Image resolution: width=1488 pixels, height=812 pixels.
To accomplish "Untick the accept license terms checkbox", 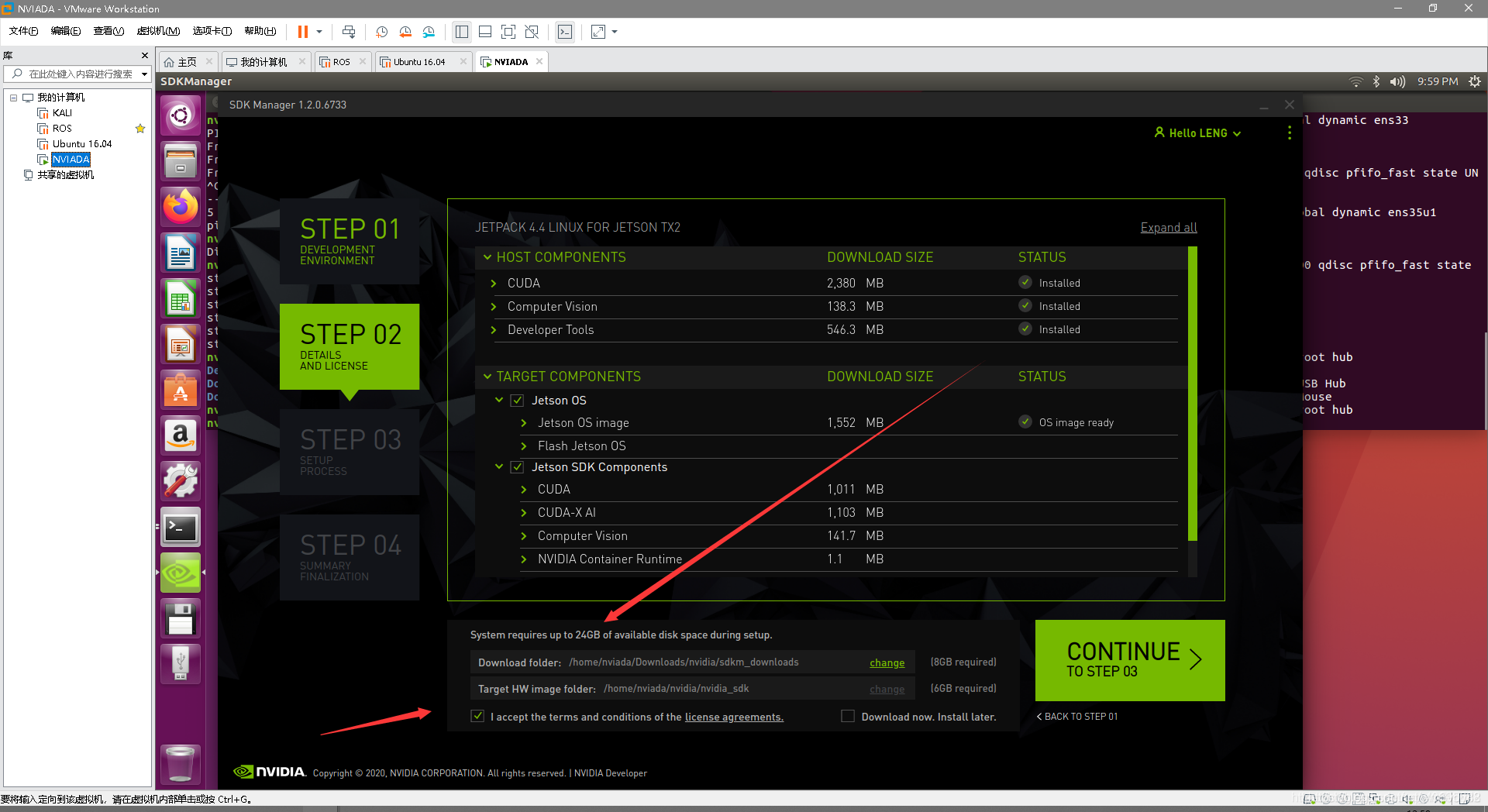I will (477, 716).
